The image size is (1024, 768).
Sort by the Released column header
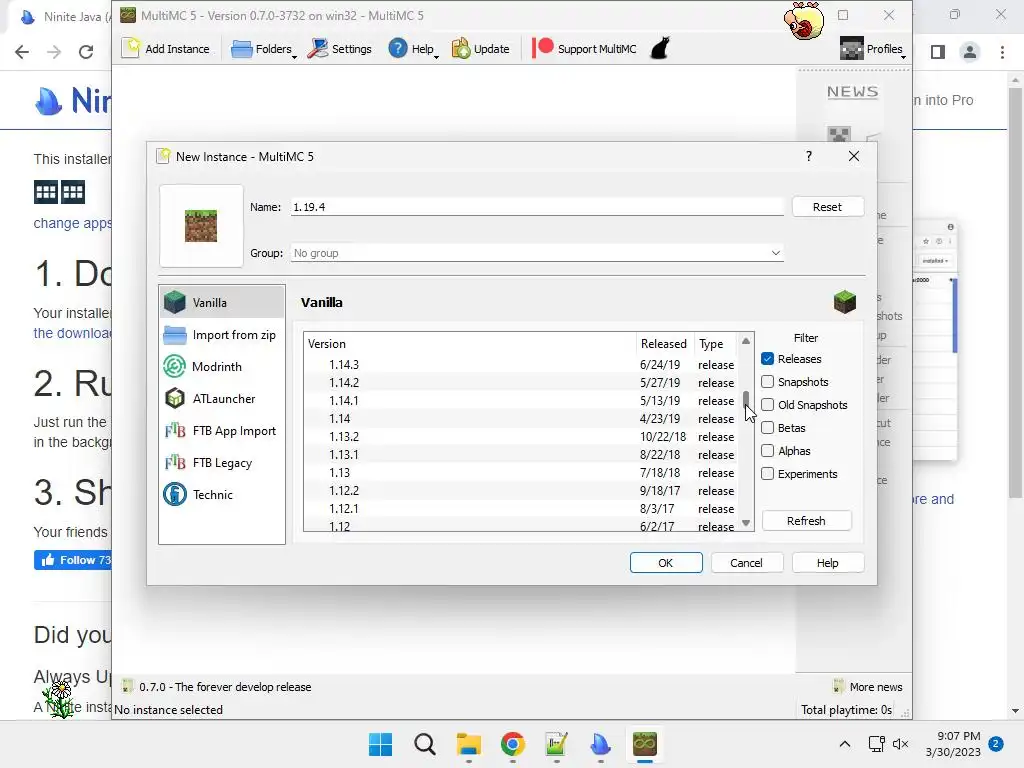(664, 344)
